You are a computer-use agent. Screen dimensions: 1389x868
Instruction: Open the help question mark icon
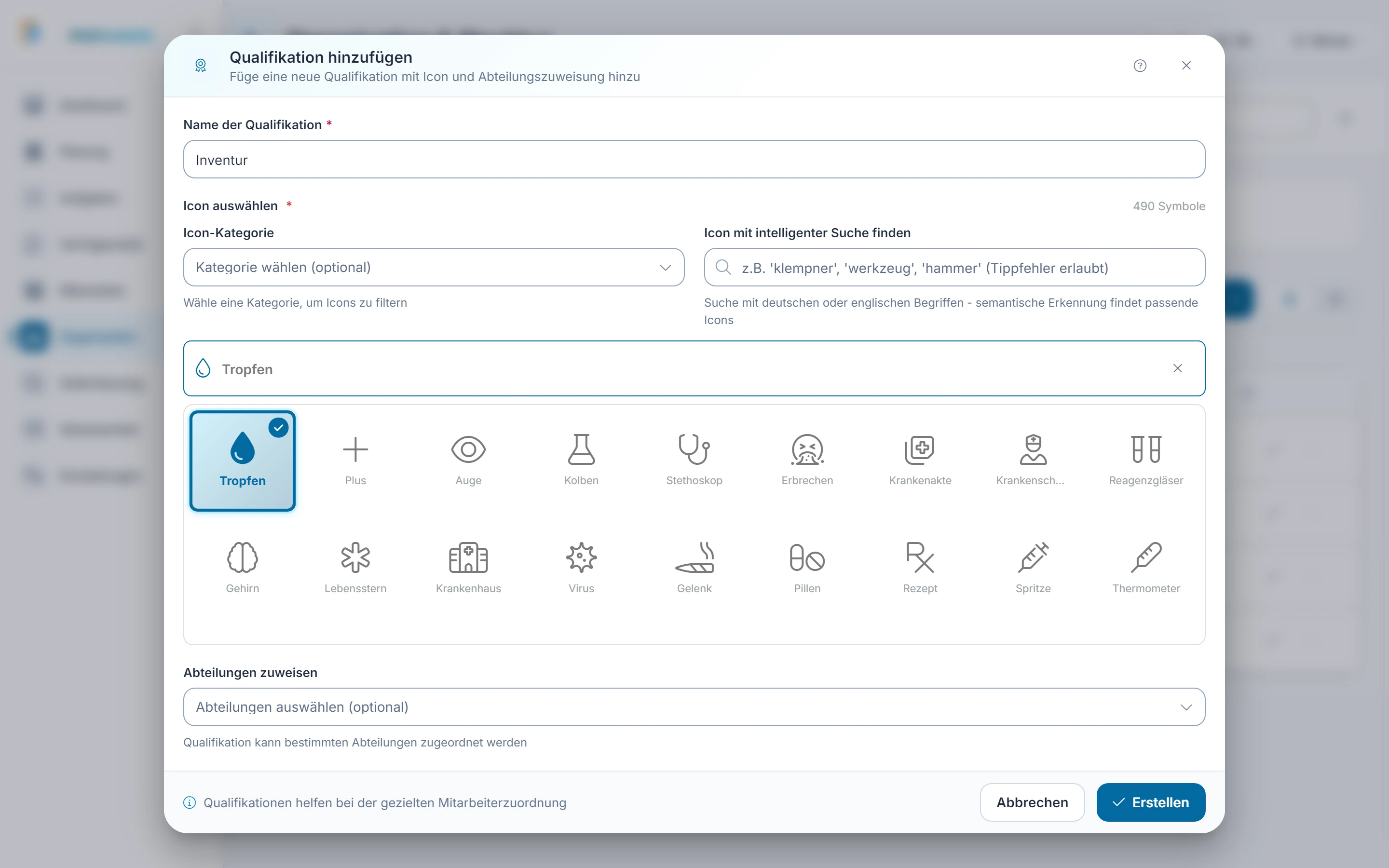tap(1140, 66)
